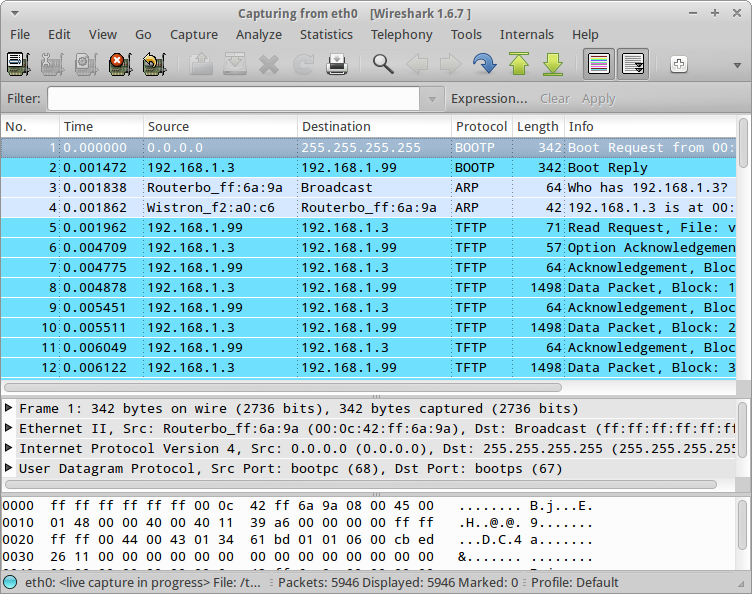Select packet 8 Data Packet Block 1
Image resolution: width=752 pixels, height=594 pixels.
368,288
